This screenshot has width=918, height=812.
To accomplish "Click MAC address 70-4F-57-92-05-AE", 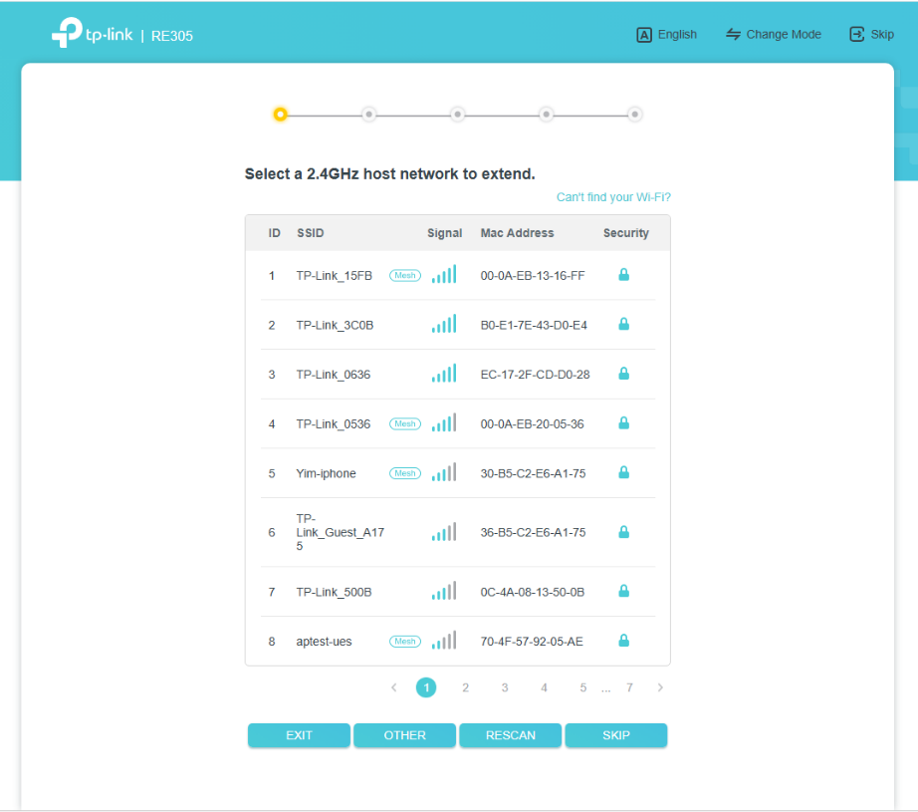I will (532, 642).
